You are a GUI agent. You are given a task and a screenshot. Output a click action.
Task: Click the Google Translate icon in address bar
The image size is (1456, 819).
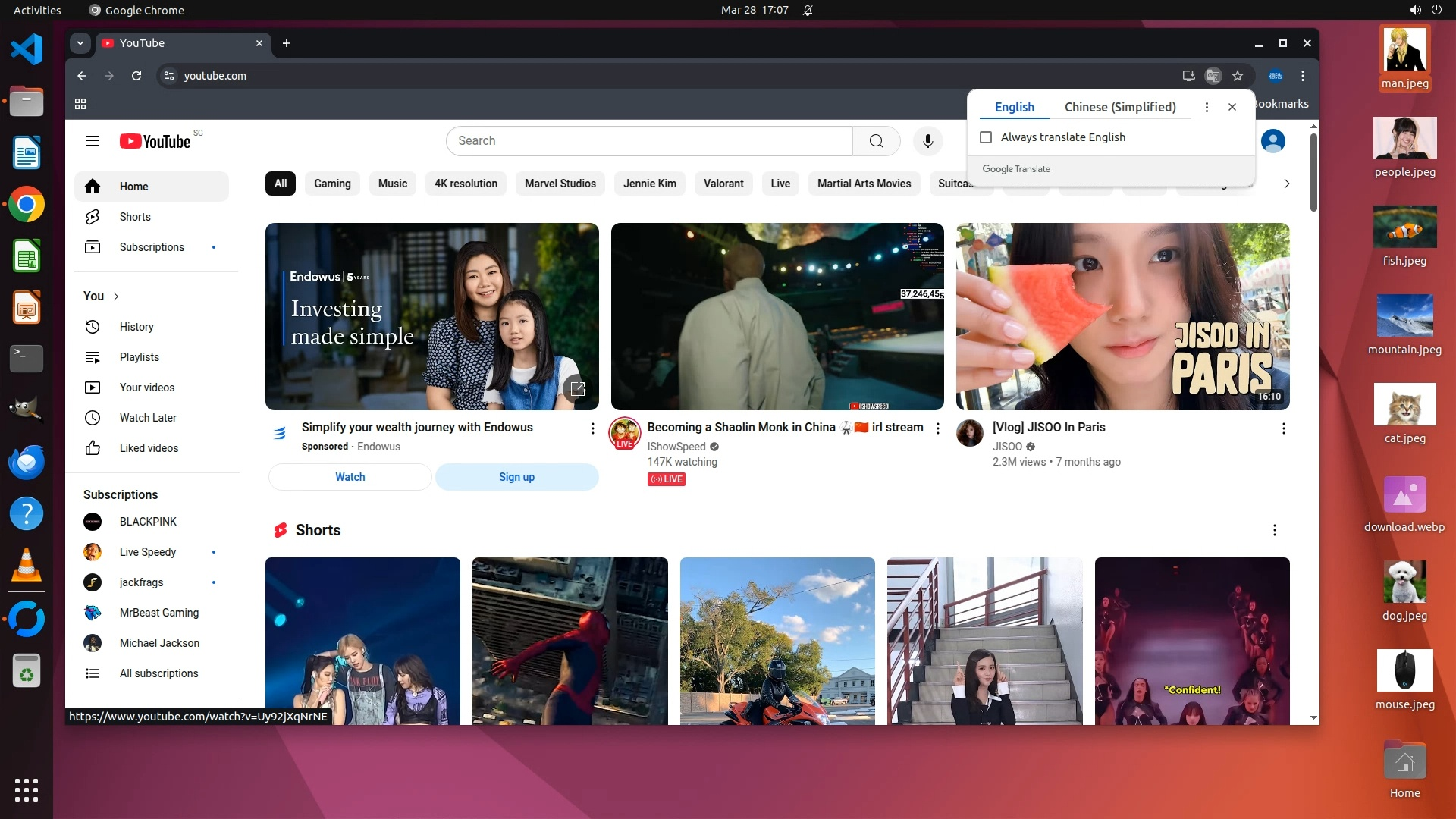pos(1213,76)
